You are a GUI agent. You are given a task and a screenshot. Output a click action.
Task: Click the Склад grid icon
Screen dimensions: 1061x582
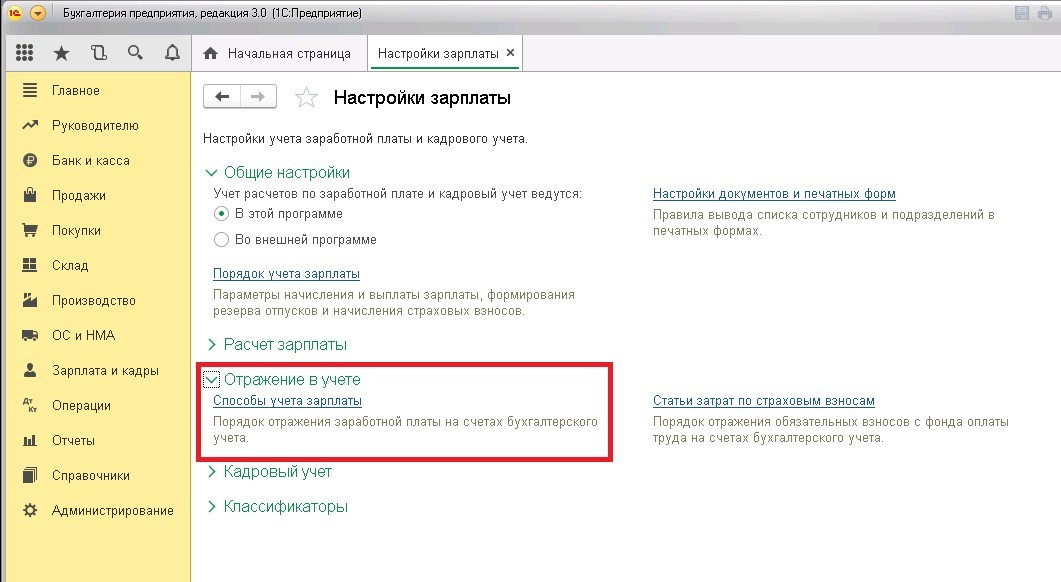pyautogui.click(x=30, y=265)
